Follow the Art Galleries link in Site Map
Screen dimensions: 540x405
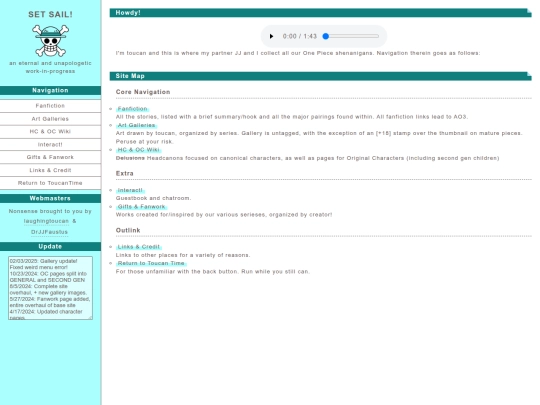click(136, 125)
